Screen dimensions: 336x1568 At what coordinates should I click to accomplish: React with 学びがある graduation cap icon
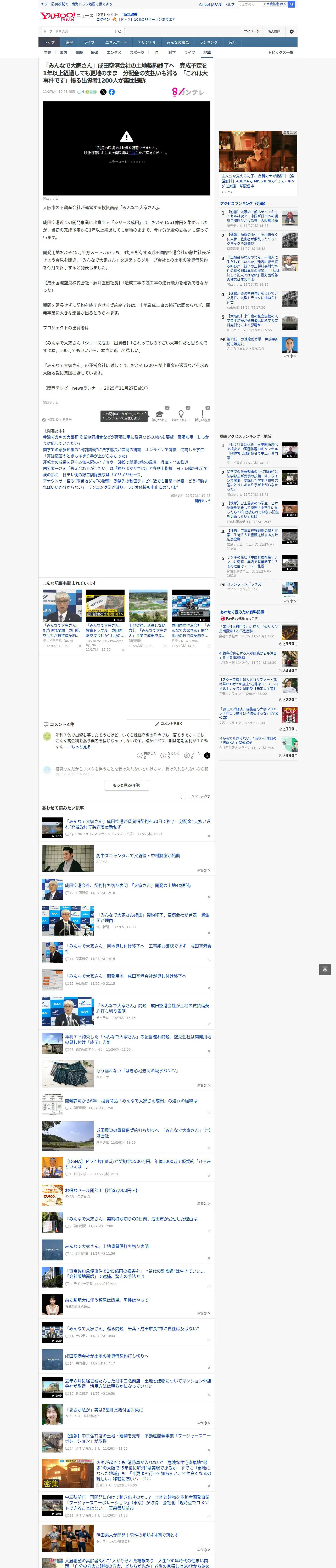tap(160, 413)
